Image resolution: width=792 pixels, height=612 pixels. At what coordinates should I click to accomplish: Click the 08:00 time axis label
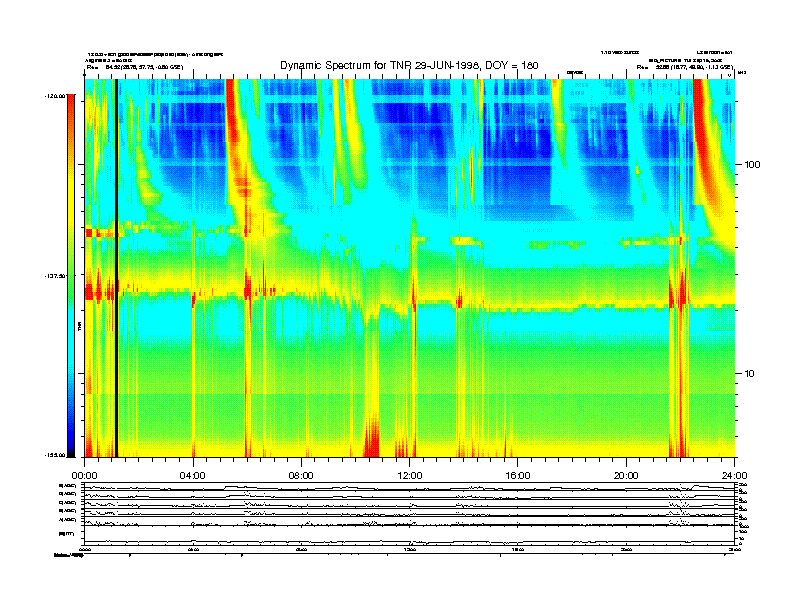pos(301,476)
